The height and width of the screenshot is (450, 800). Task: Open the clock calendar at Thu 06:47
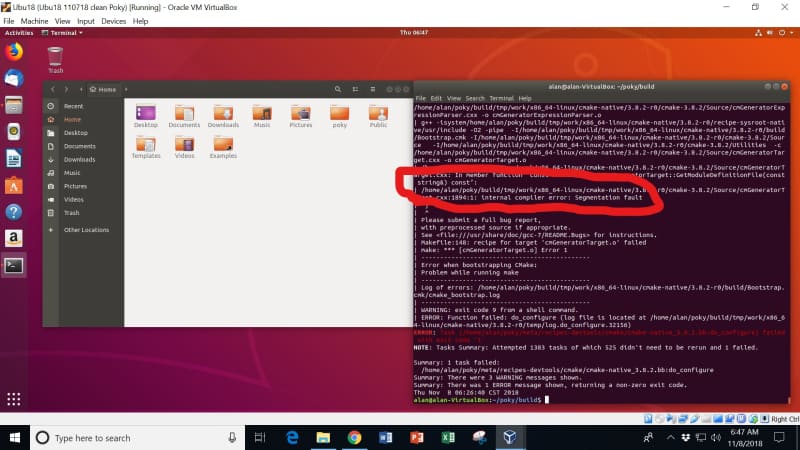click(x=414, y=33)
